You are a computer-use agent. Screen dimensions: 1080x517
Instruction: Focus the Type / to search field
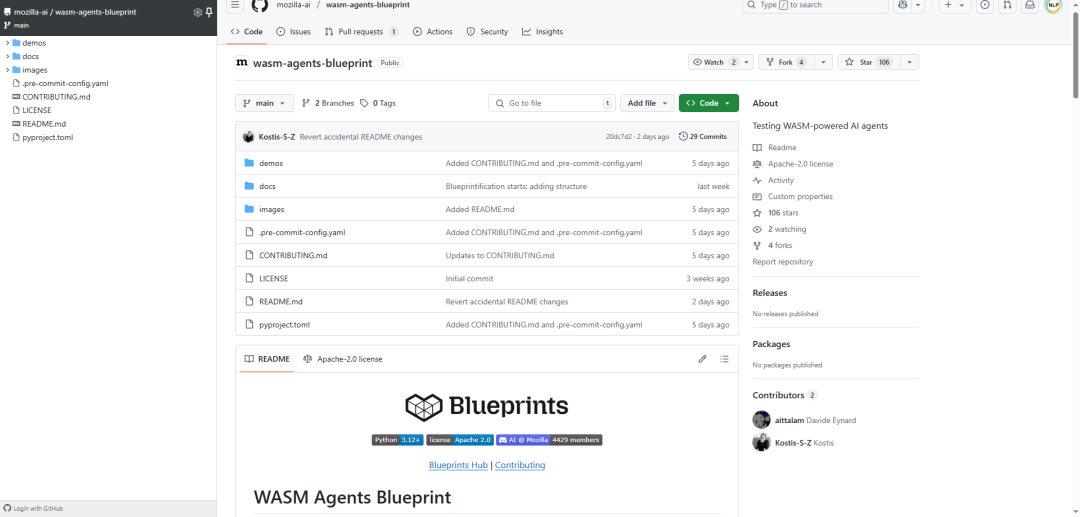(815, 5)
